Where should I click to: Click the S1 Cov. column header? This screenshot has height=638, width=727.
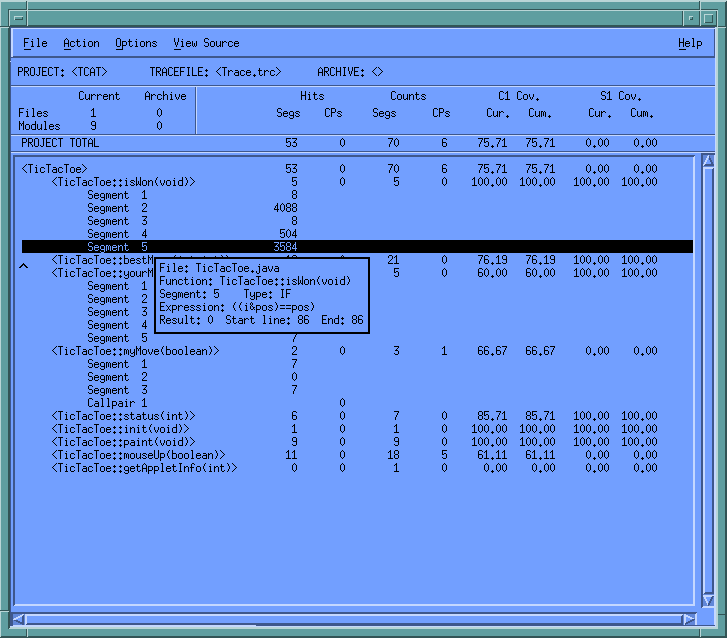pyautogui.click(x=621, y=96)
